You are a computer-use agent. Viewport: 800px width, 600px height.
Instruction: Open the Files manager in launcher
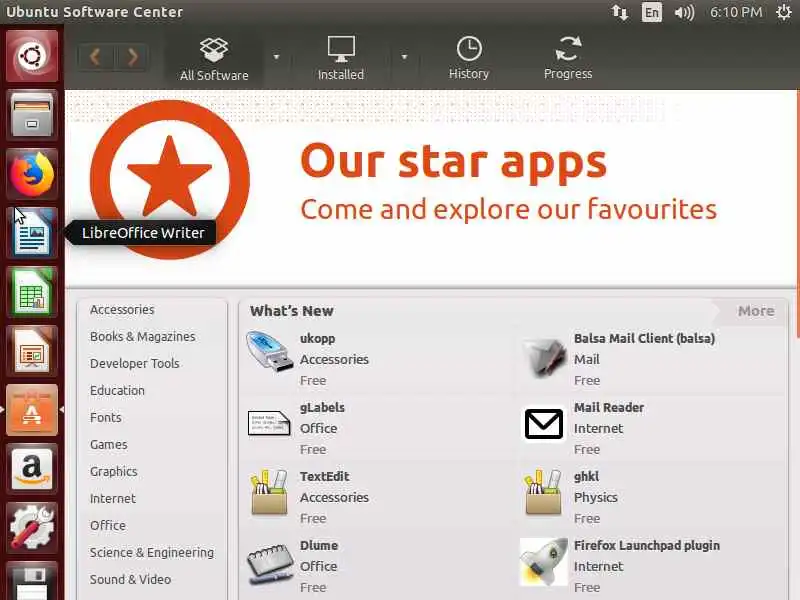tap(32, 115)
